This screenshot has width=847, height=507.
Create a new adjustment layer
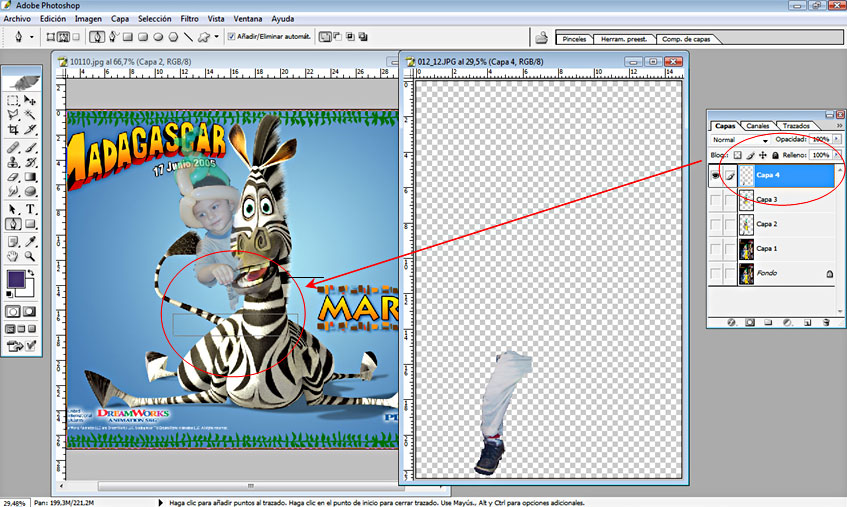787,322
